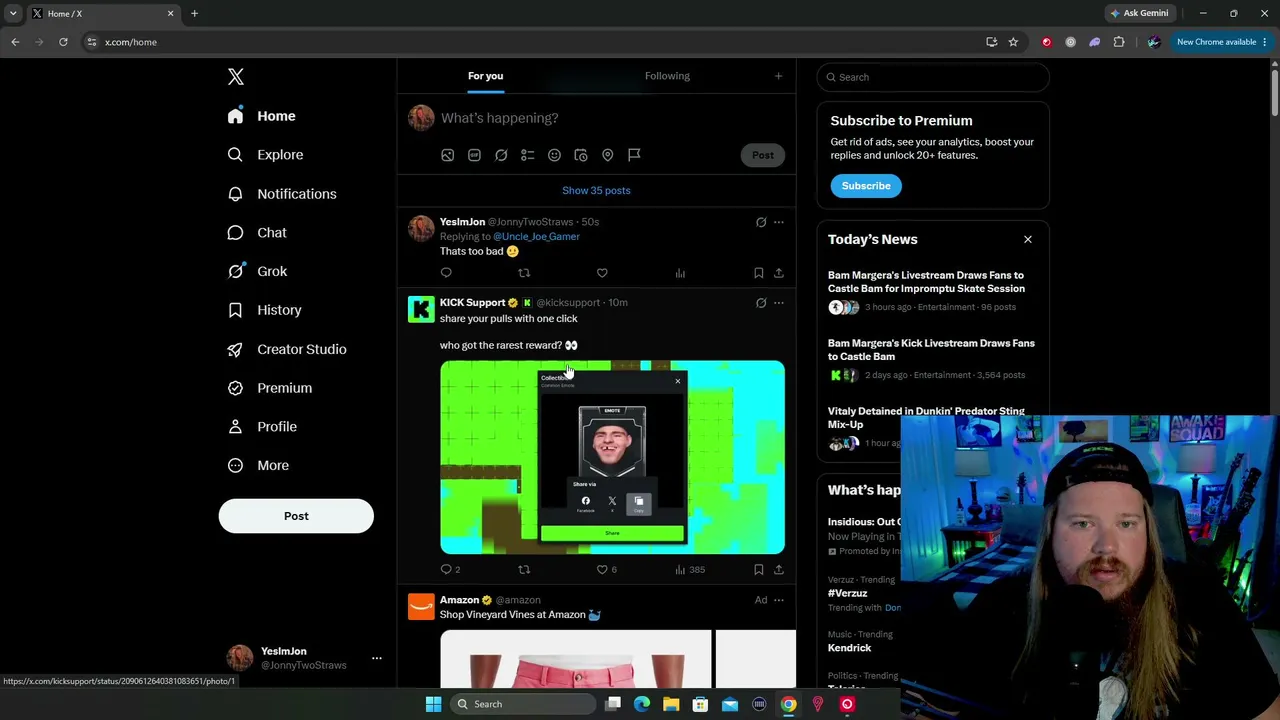Screen dimensions: 1280x720
Task: Open the KICK Support post image
Action: pos(612,457)
